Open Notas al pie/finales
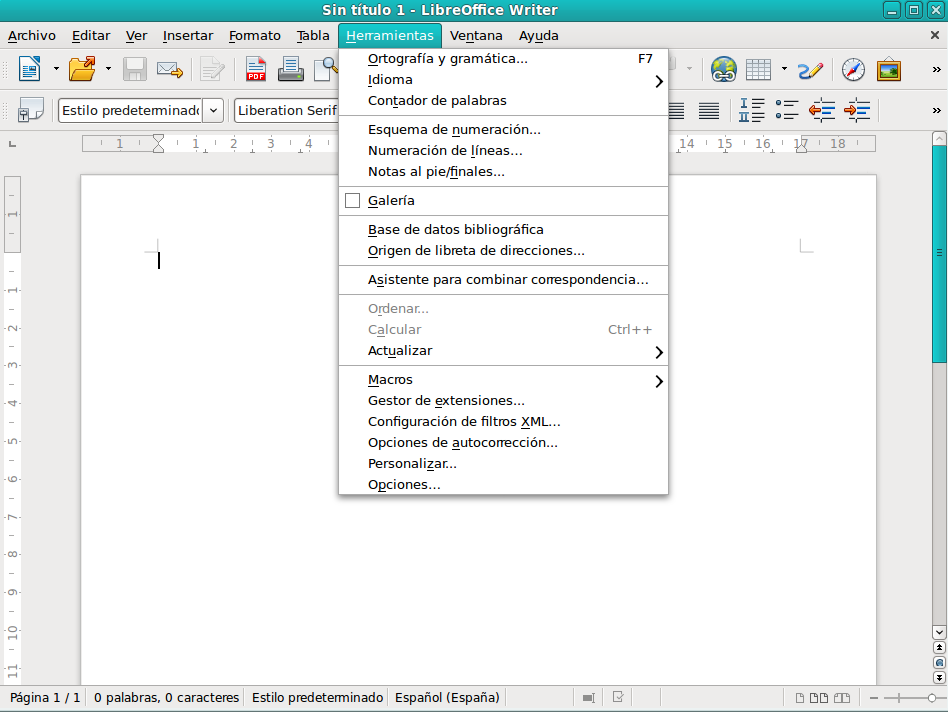The width and height of the screenshot is (948, 712). 503,172
